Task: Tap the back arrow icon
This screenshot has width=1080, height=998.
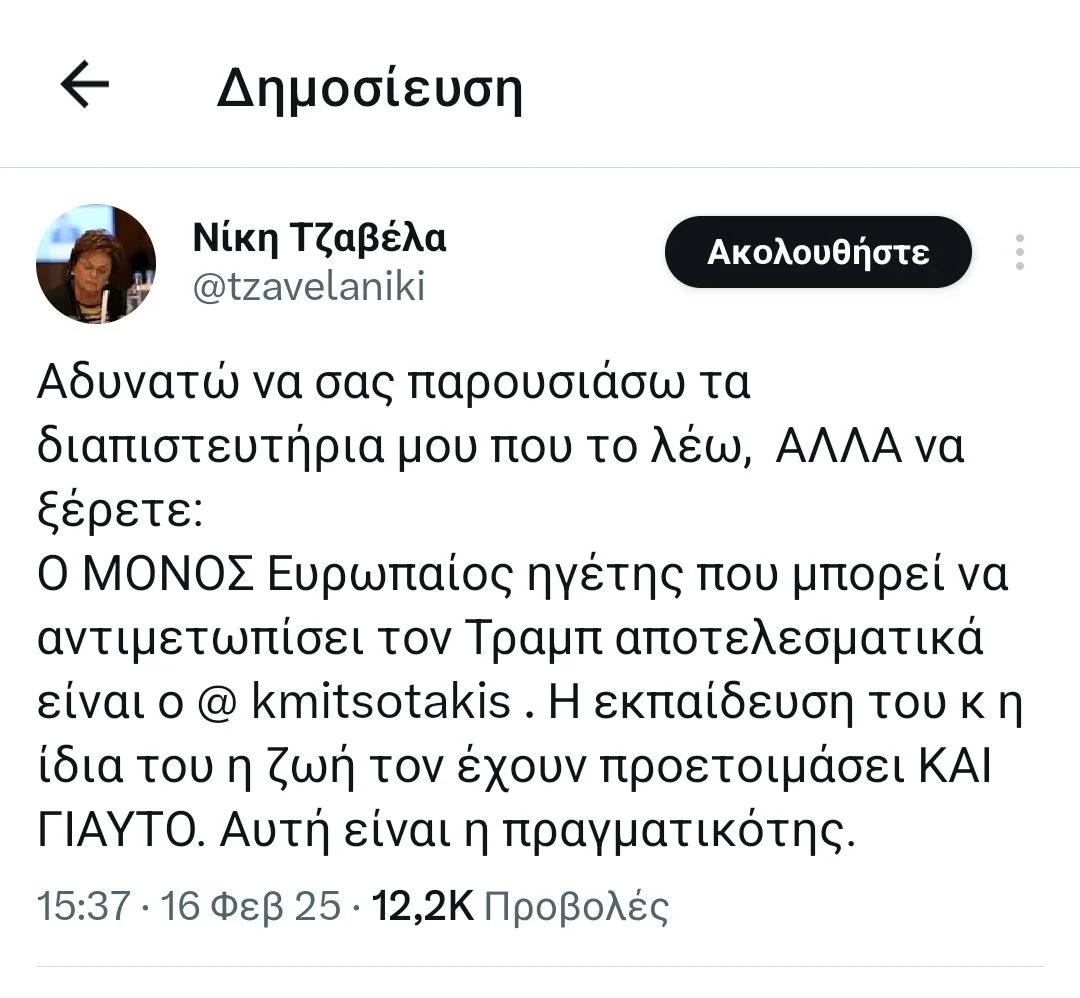Action: pos(84,85)
